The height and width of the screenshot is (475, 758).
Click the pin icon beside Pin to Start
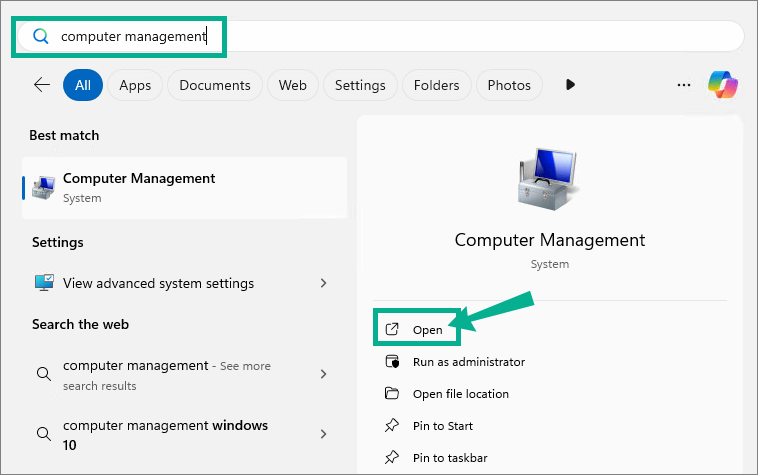pyautogui.click(x=392, y=425)
